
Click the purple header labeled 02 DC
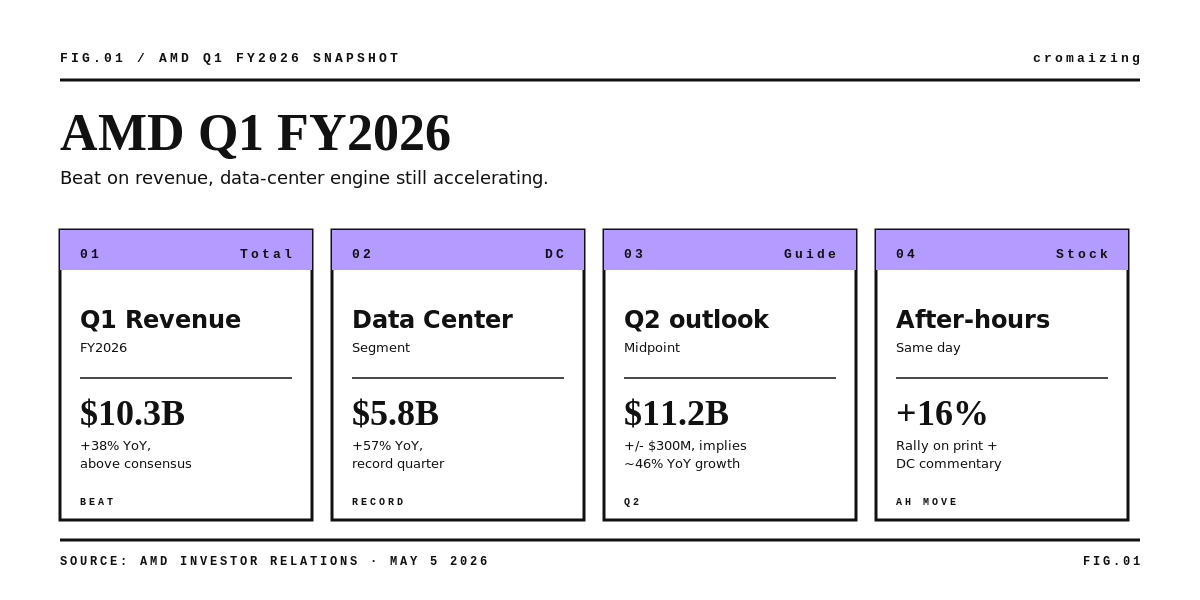[458, 250]
